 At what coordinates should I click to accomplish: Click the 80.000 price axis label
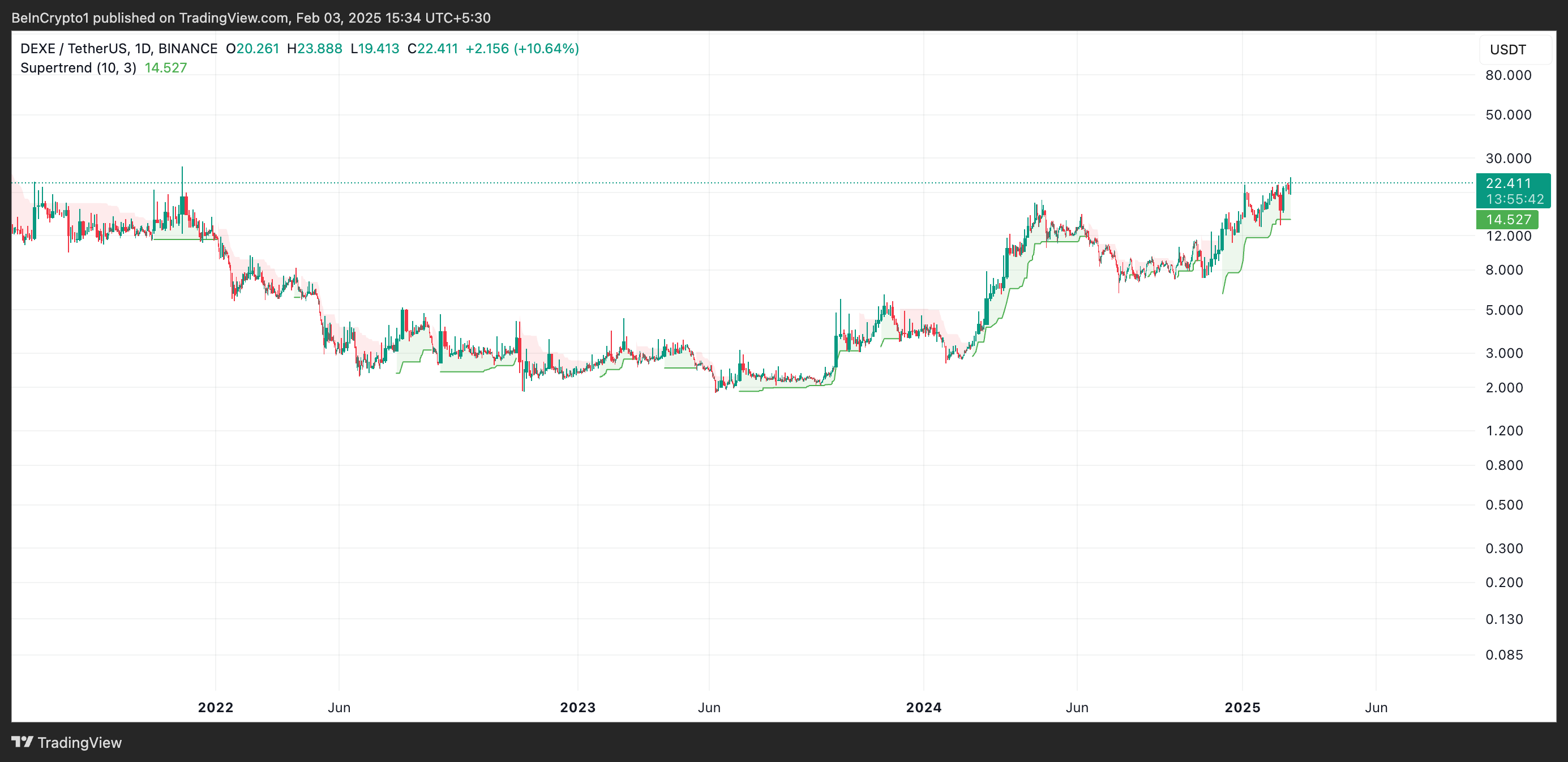click(x=1508, y=75)
